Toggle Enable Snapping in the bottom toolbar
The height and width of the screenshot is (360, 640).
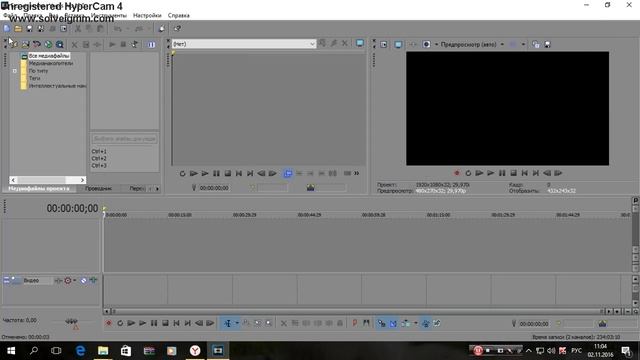(381, 323)
